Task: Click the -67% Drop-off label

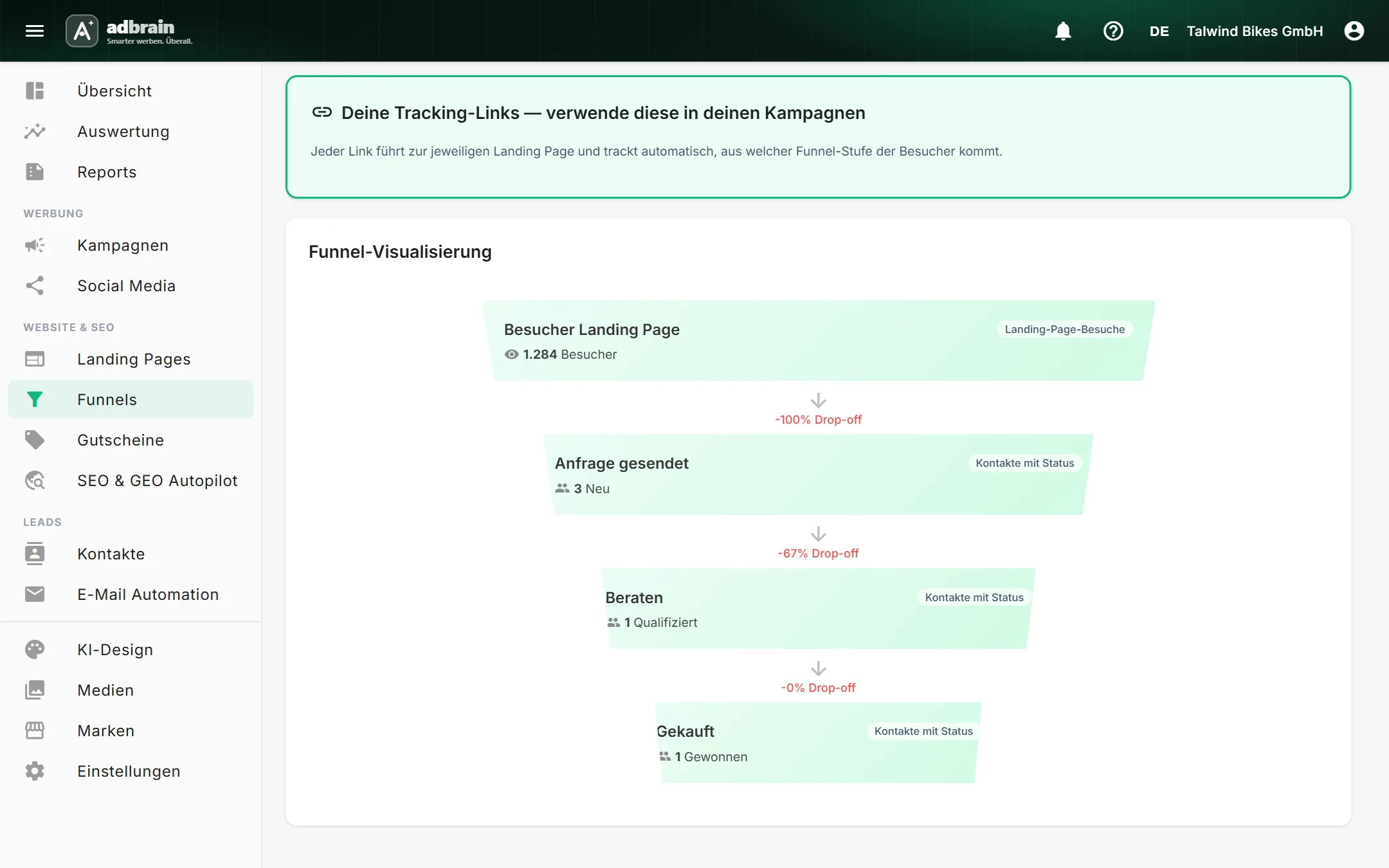Action: tap(818, 553)
